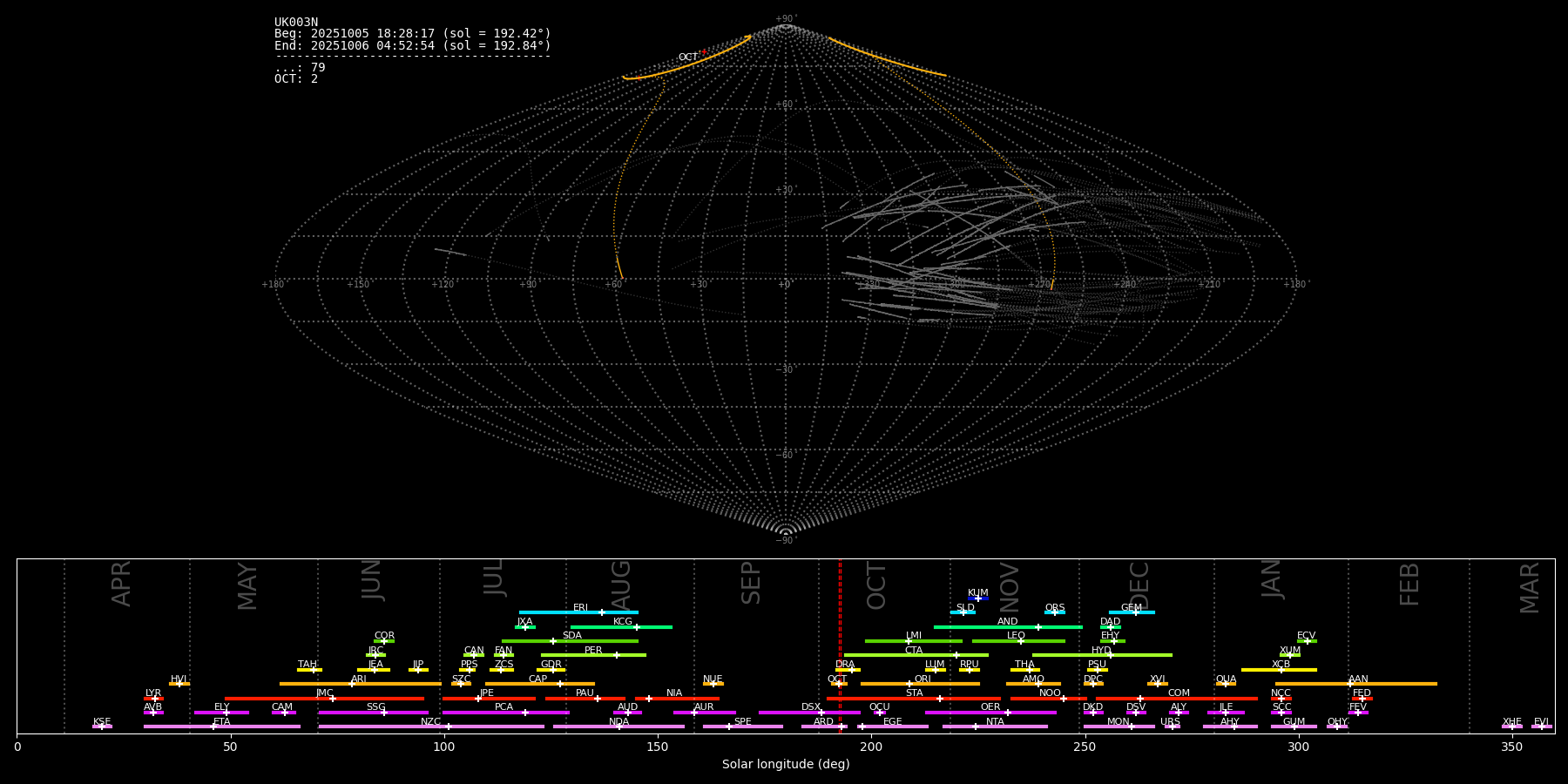Click the CAP shower label
This screenshot has height=784, width=1568.
pos(538,679)
